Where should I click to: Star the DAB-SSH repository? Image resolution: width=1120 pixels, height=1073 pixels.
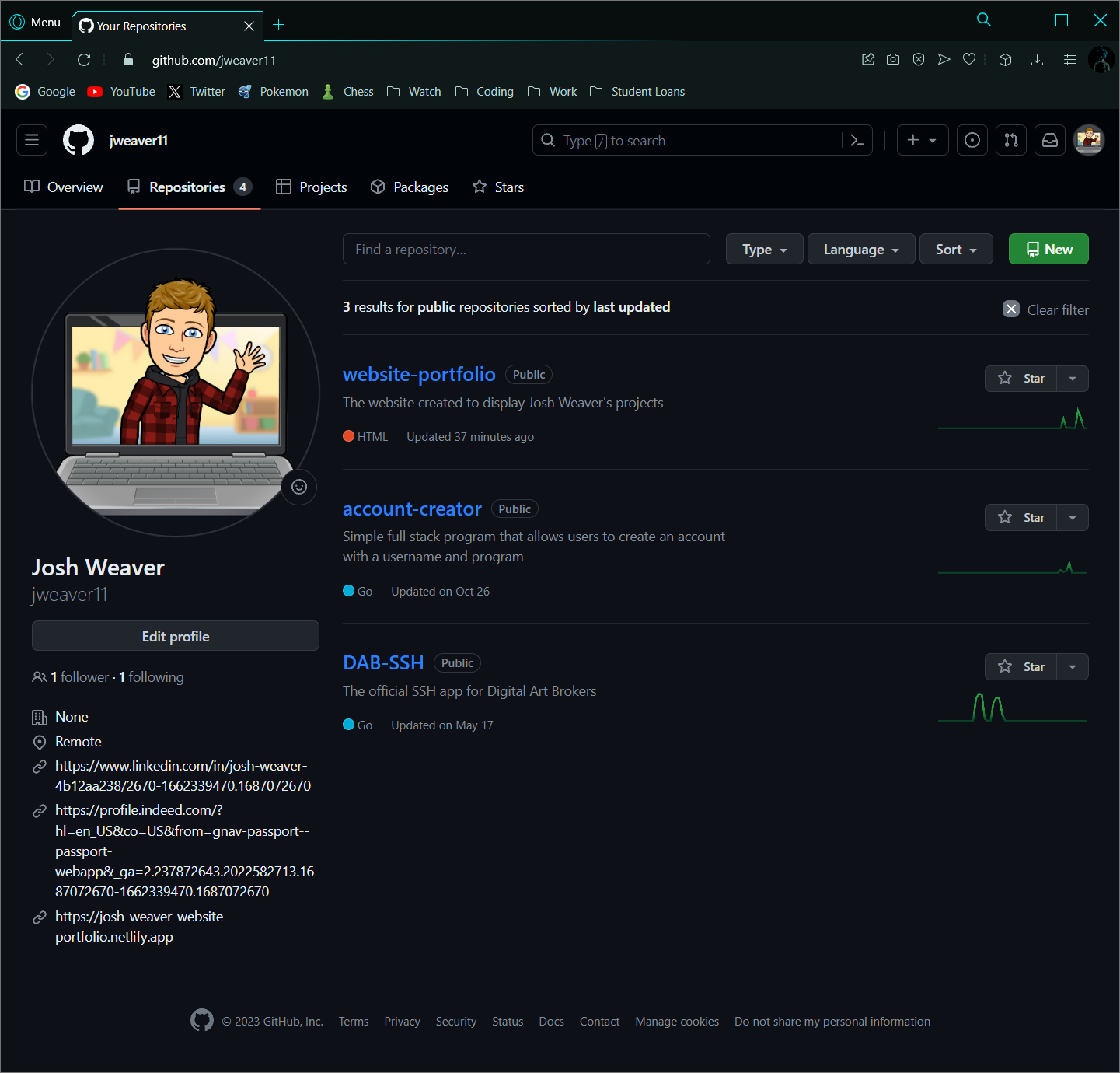1021,667
